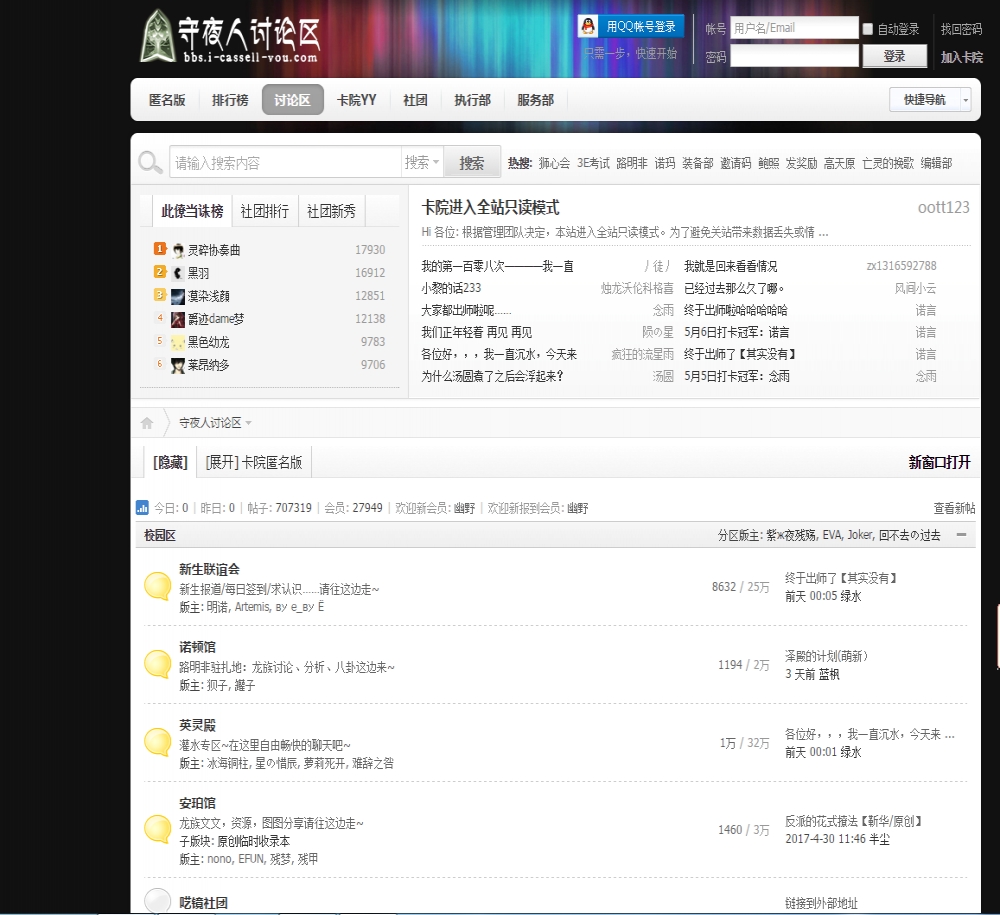Click the search content input field
The width and height of the screenshot is (1000, 915).
click(x=285, y=163)
